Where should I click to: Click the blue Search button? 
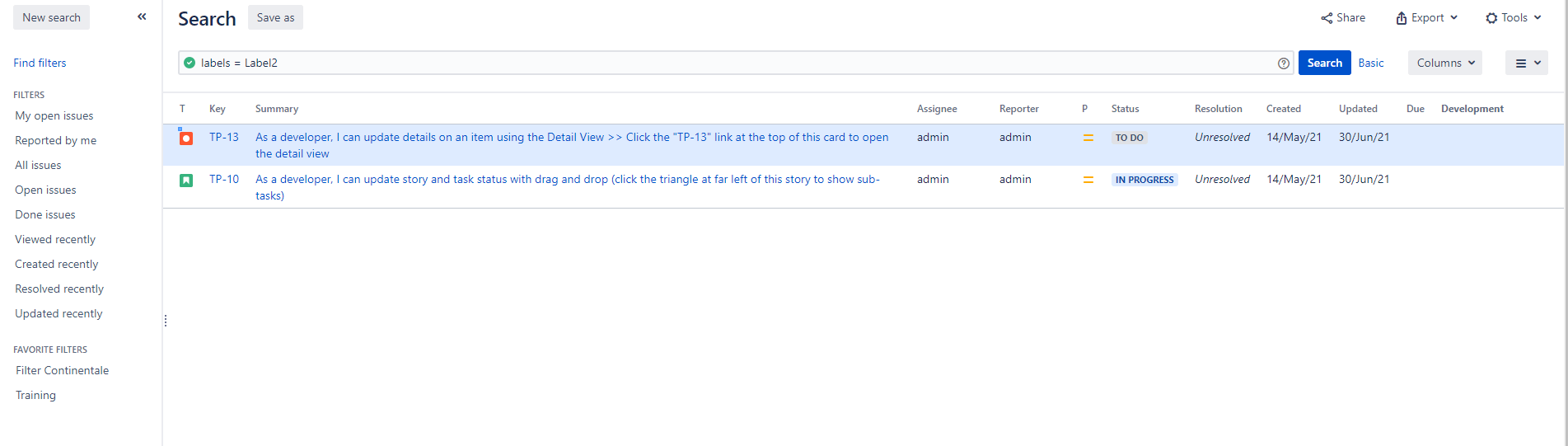pyautogui.click(x=1325, y=63)
